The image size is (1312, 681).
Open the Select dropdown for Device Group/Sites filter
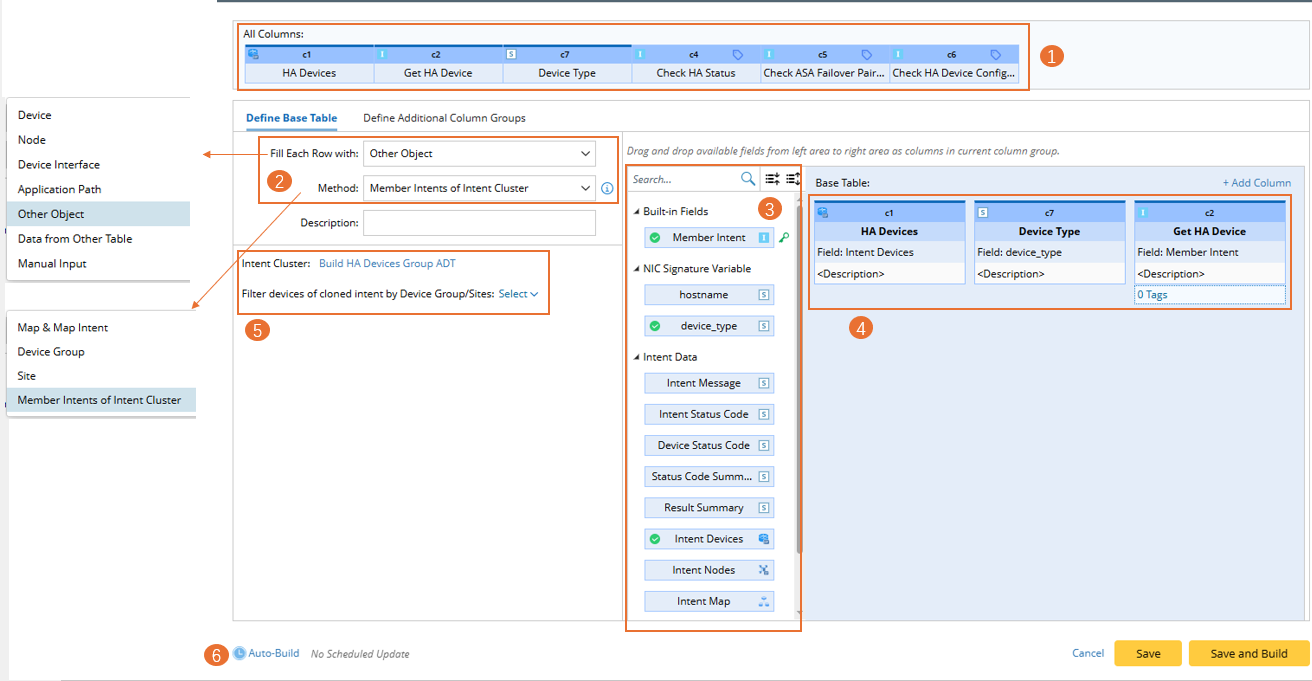519,294
